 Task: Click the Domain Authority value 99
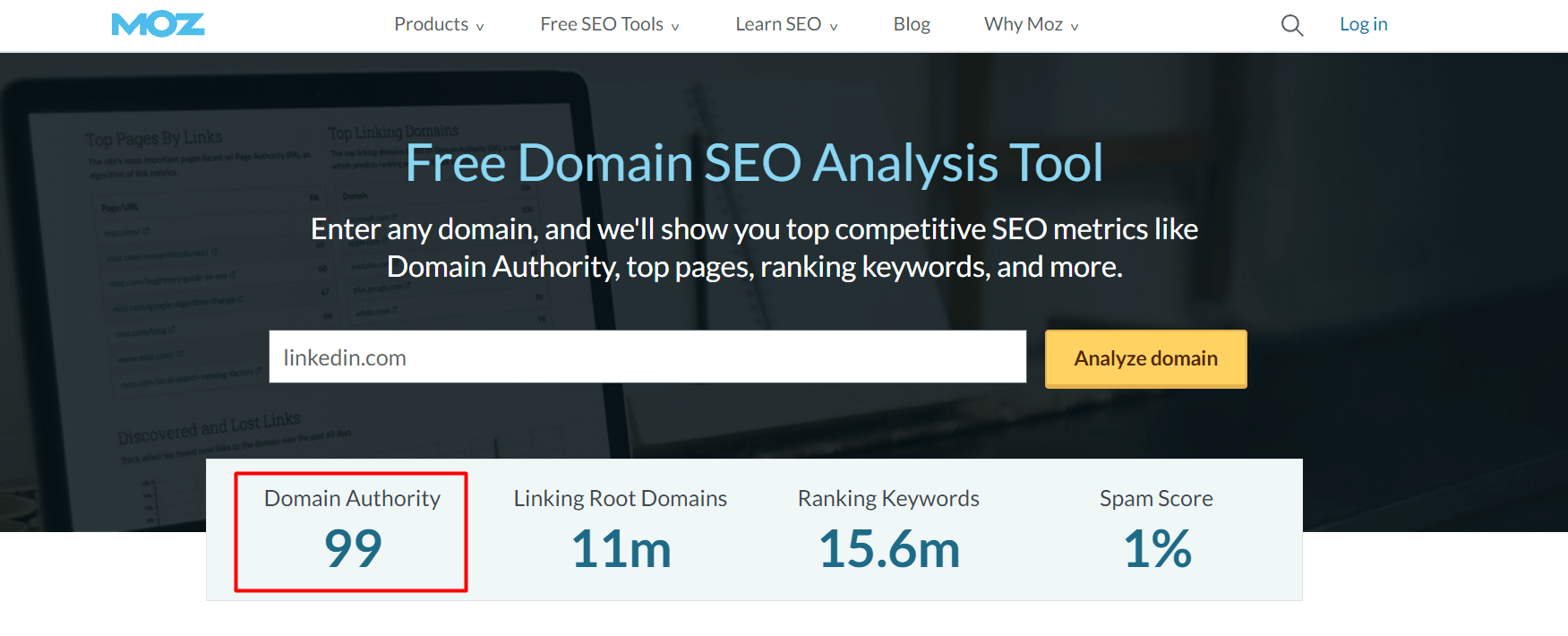[353, 548]
